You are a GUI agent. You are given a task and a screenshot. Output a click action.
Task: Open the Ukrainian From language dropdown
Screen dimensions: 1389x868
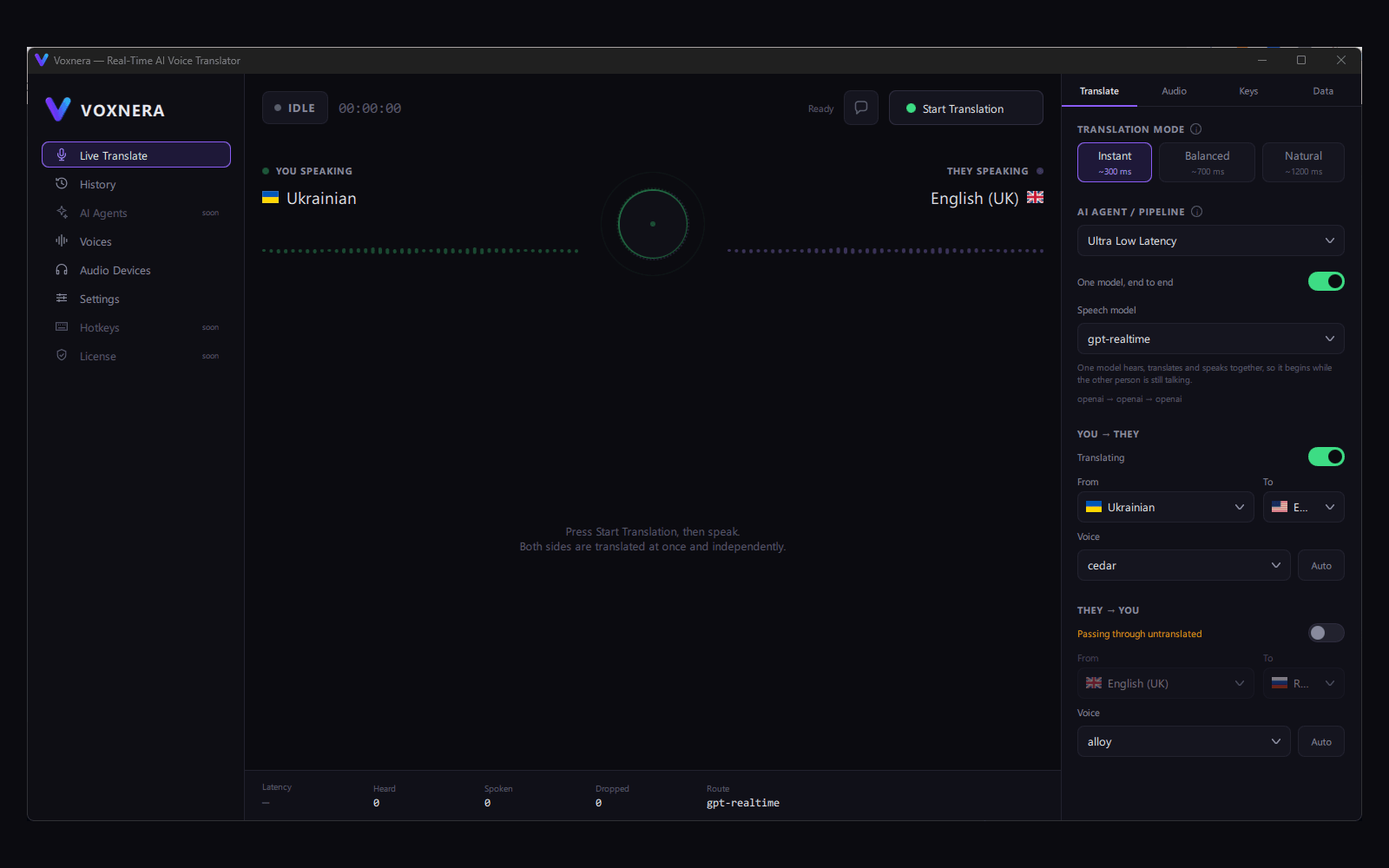[1165, 507]
